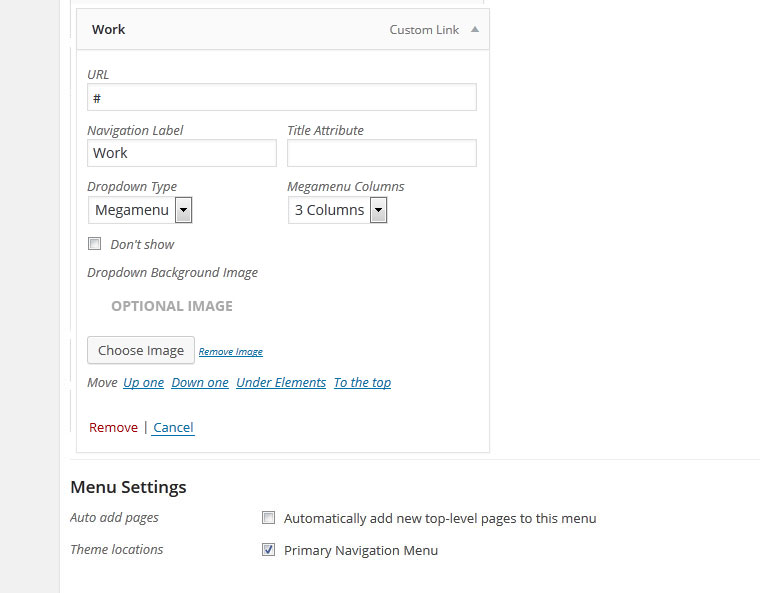This screenshot has height=593, width=760.
Task: Enable the Don't show checkbox
Action: pos(95,243)
